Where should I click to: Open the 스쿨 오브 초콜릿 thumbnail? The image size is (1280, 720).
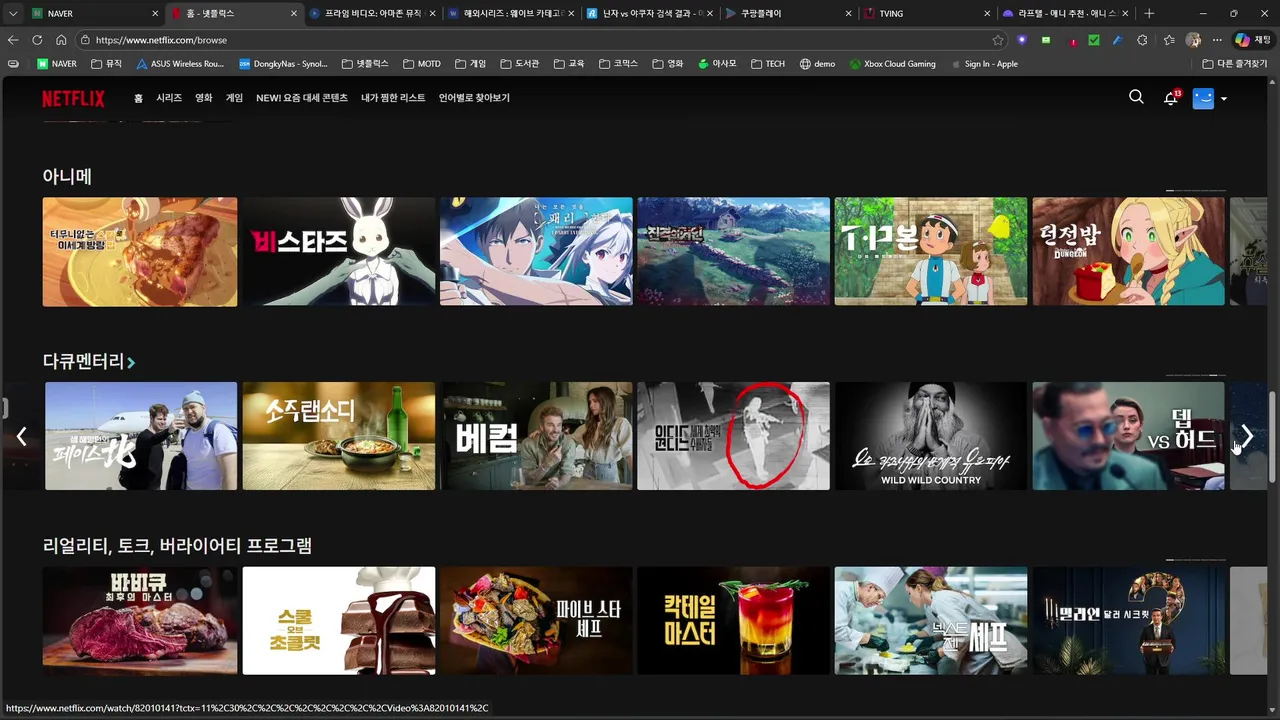click(x=339, y=621)
